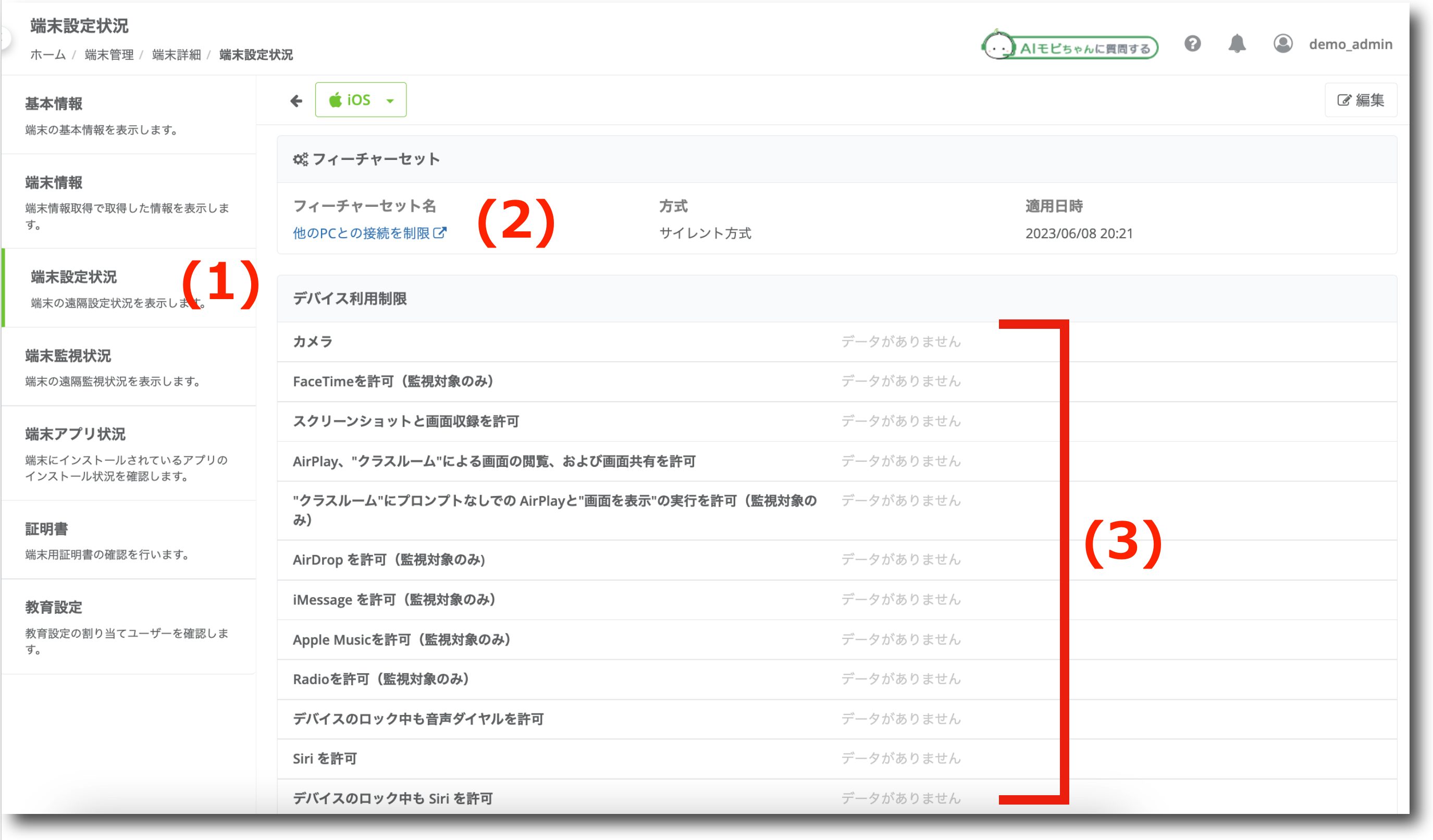Click the external link icon beside 他のPCとの接続を制限
Screen dimensions: 1433x840
[x=440, y=232]
